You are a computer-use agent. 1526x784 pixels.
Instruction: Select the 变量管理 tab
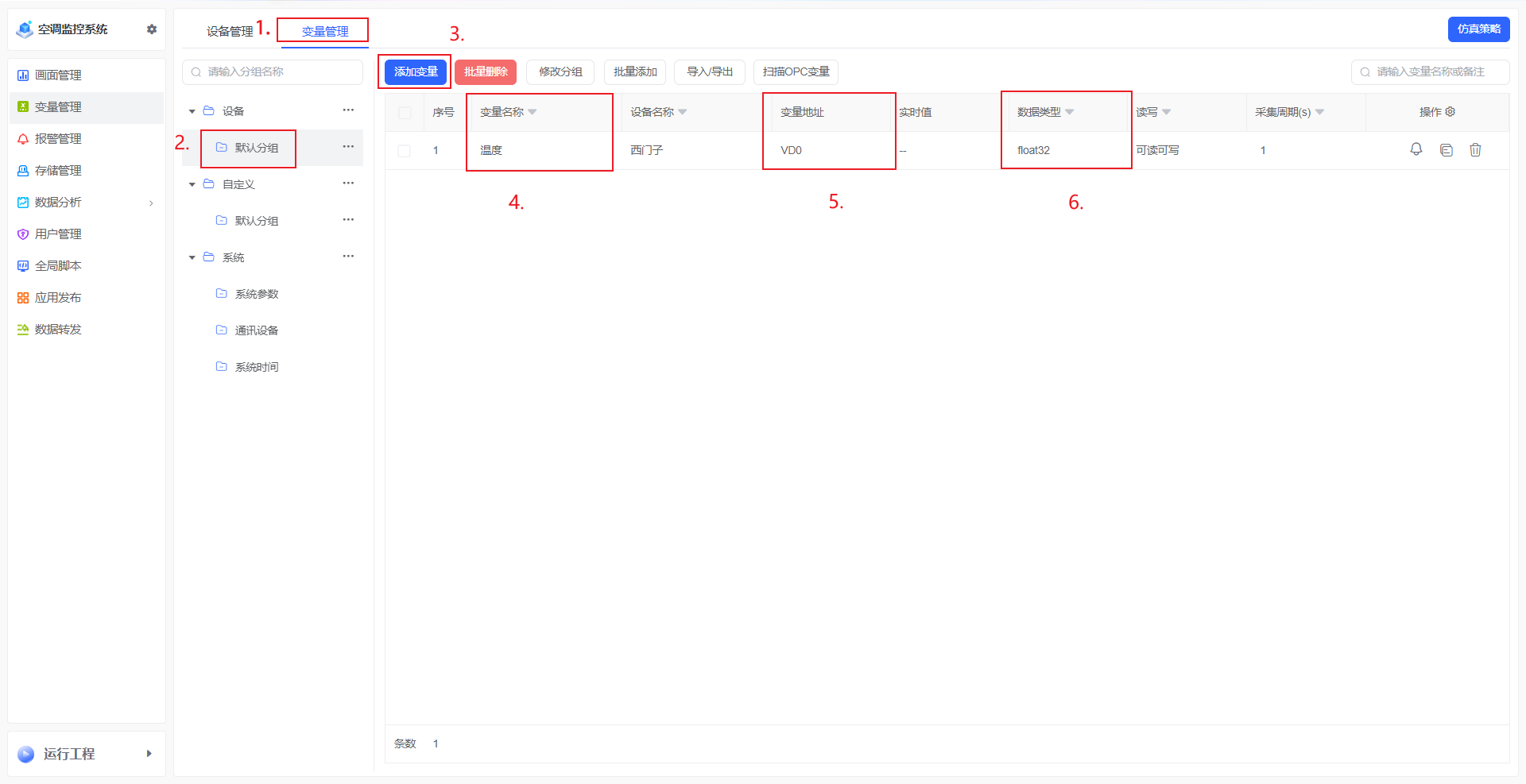click(x=325, y=32)
